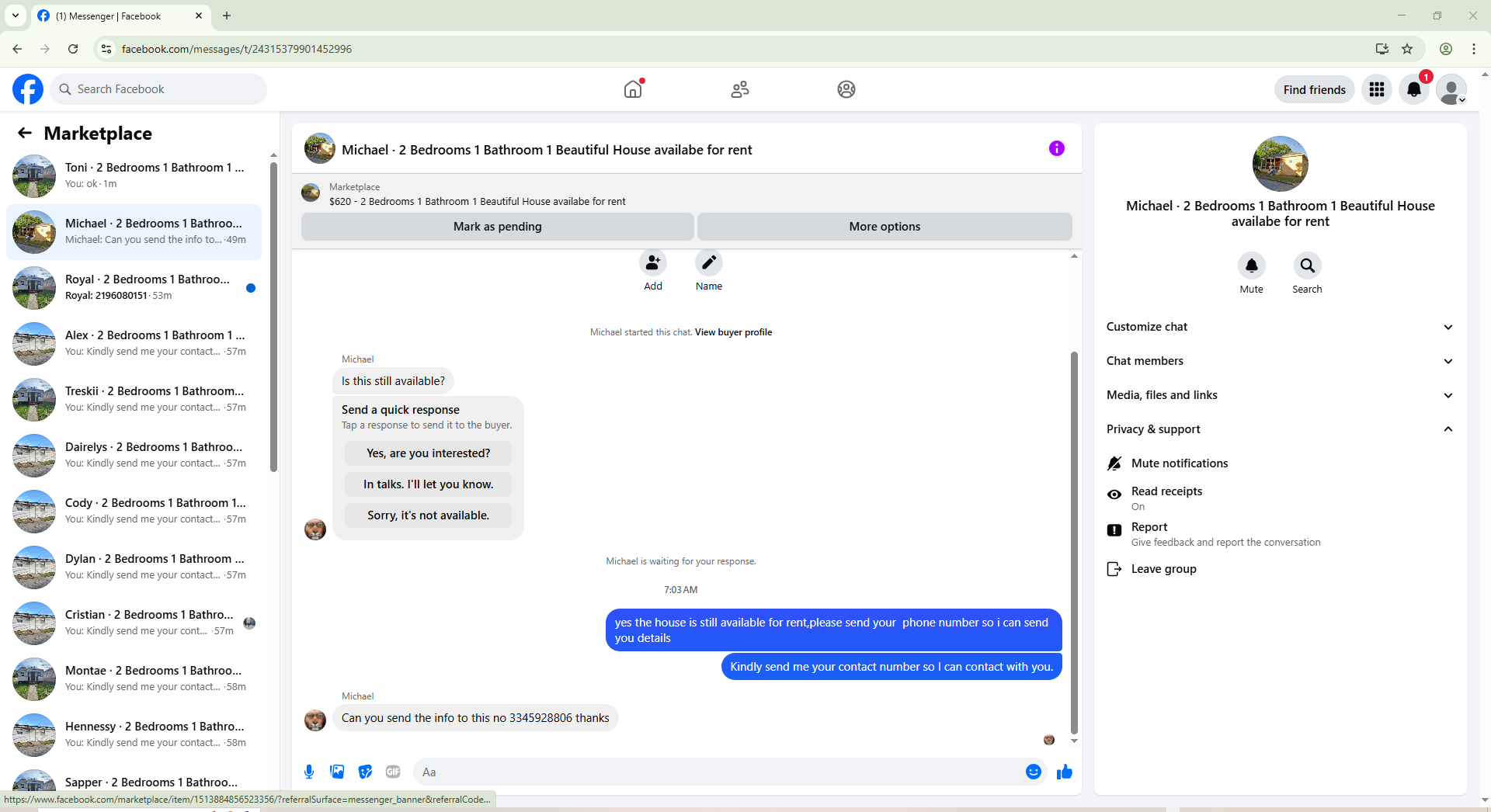The width and height of the screenshot is (1491, 812).
Task: Click the install app icon in address bar
Action: coord(1382,49)
